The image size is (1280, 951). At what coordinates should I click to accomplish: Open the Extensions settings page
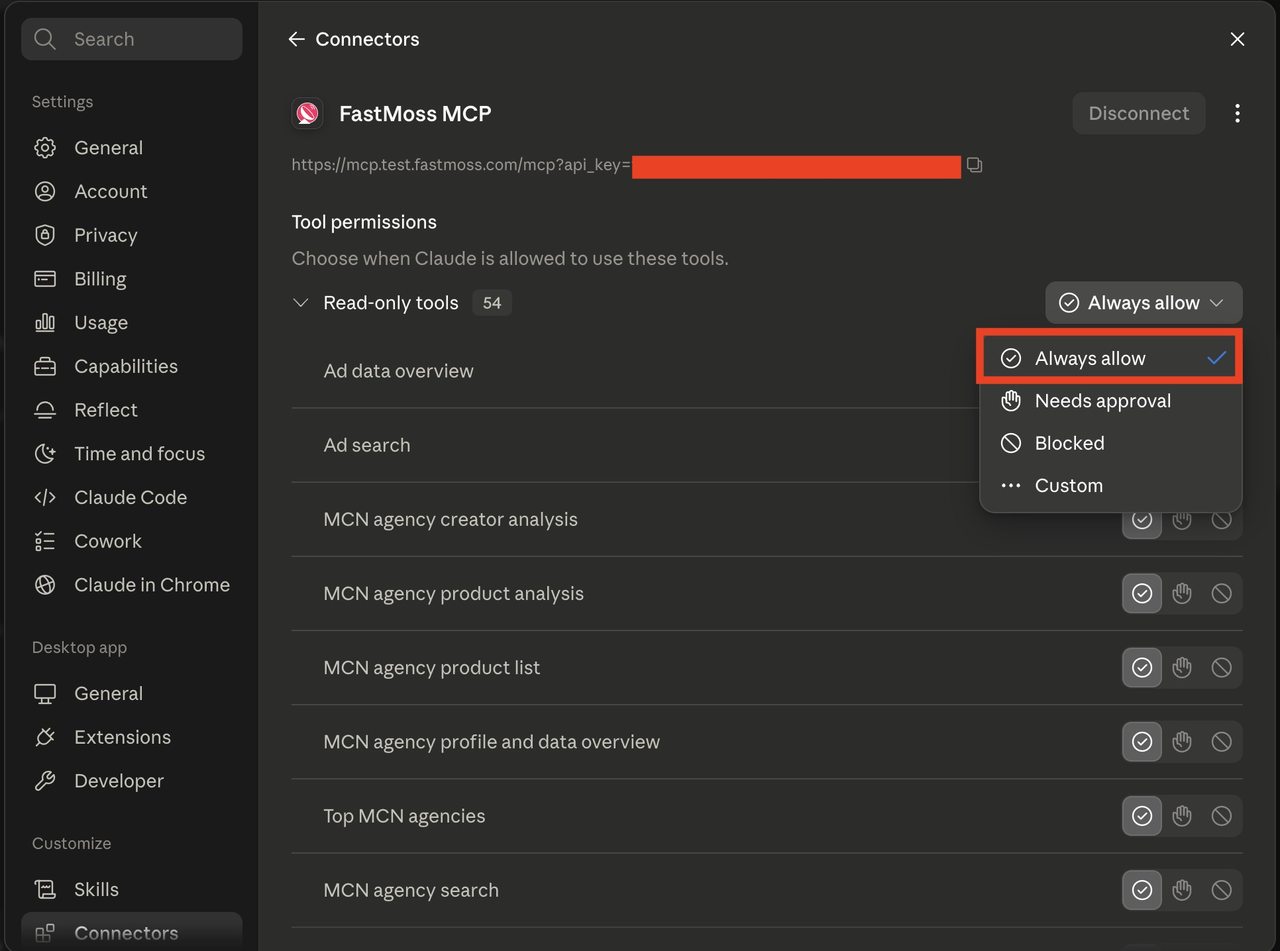(132, 737)
